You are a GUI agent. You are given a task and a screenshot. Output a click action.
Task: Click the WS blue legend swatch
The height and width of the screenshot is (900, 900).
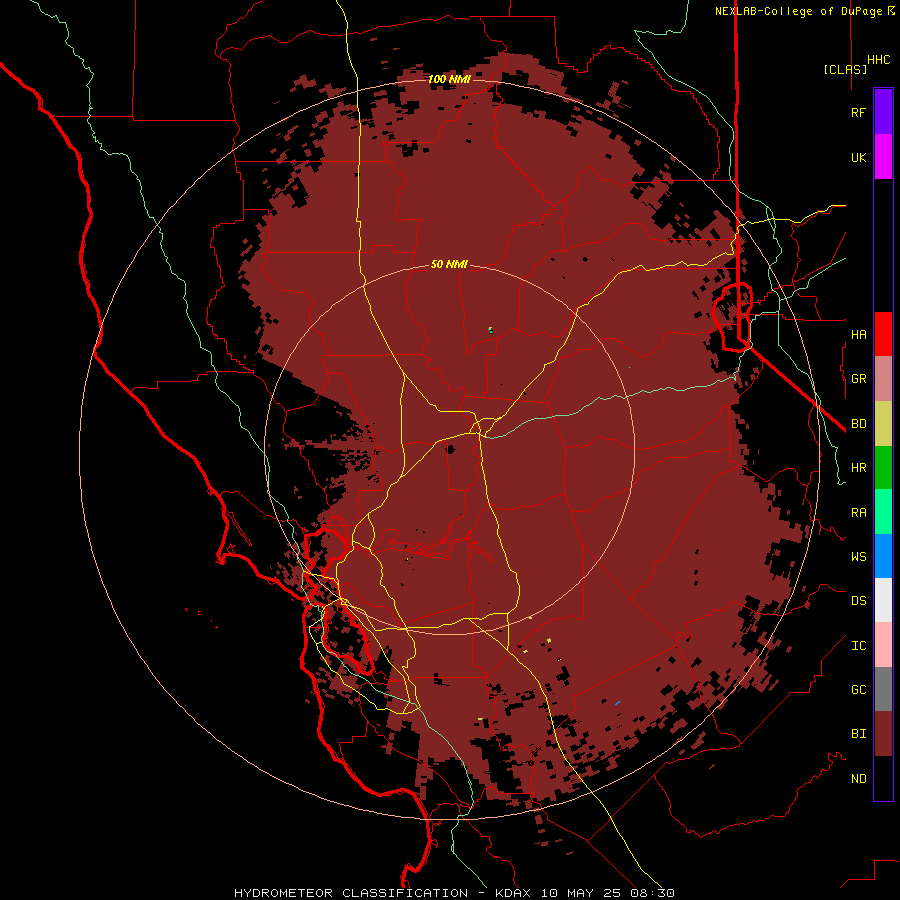tap(883, 556)
